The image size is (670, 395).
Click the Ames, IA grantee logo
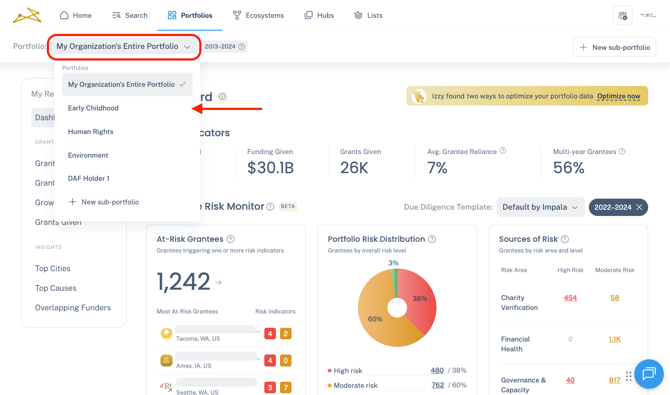coord(166,360)
